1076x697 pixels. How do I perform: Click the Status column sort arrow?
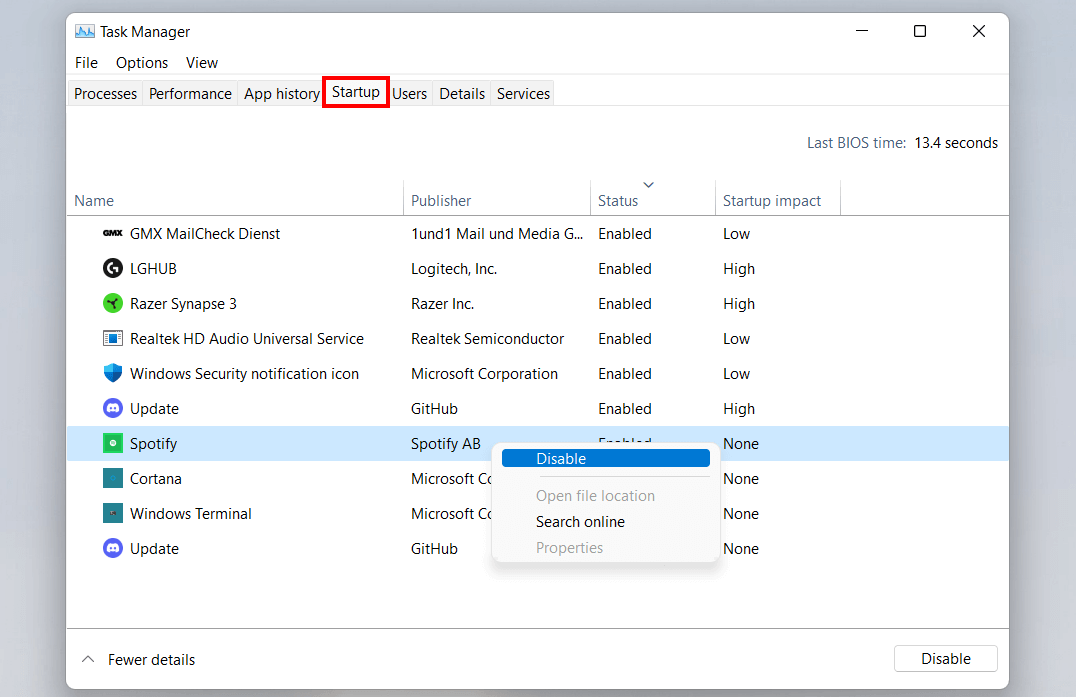tap(649, 185)
